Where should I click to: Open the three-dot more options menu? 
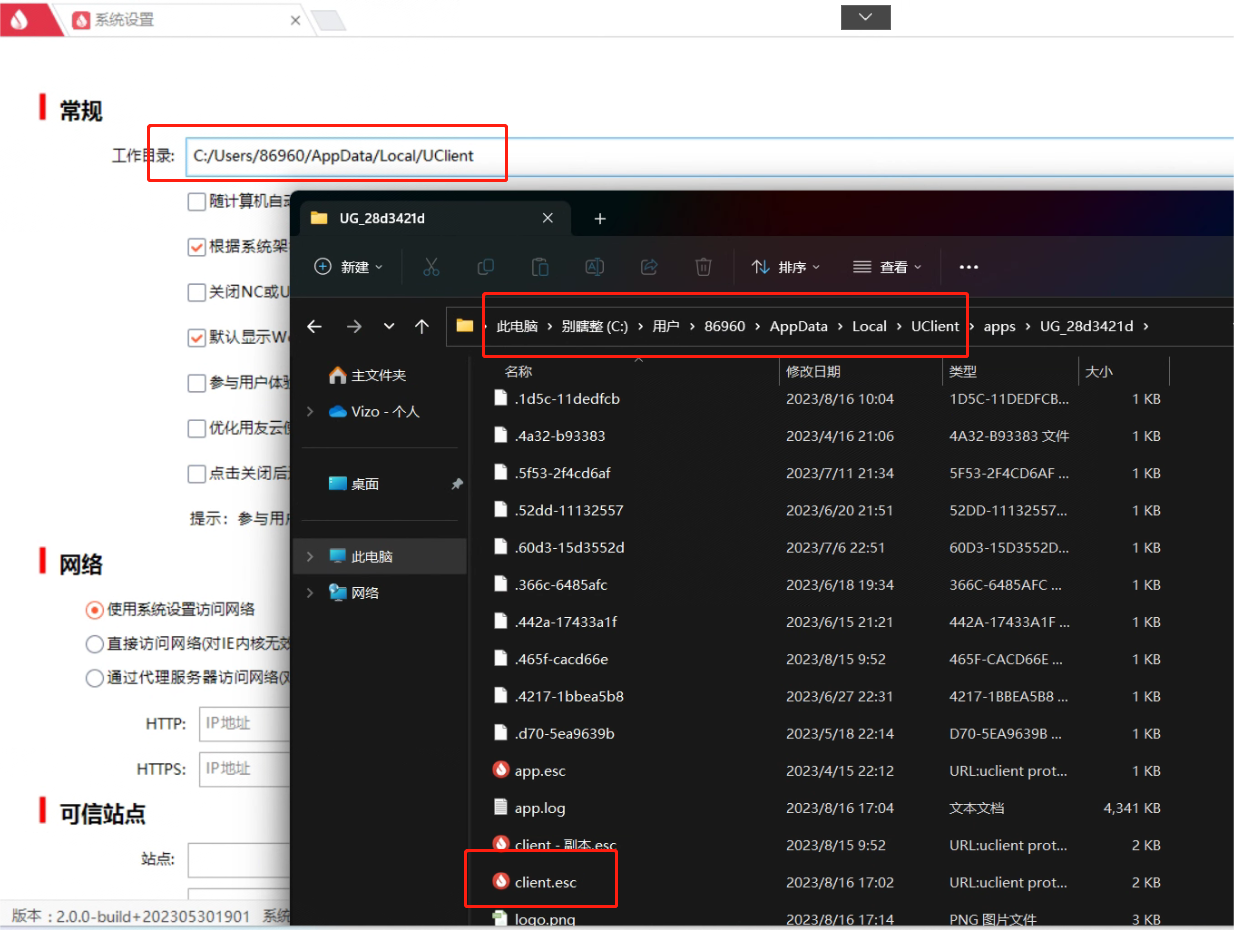(968, 267)
